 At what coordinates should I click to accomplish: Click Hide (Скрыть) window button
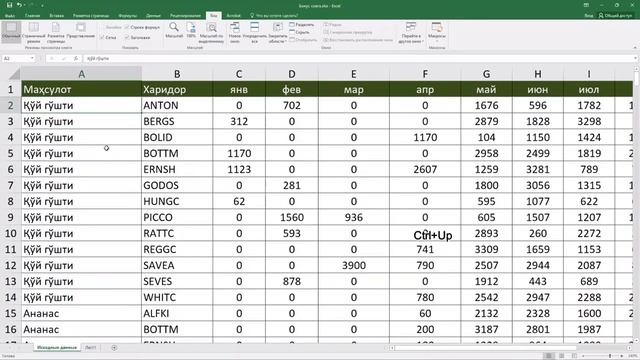300,32
